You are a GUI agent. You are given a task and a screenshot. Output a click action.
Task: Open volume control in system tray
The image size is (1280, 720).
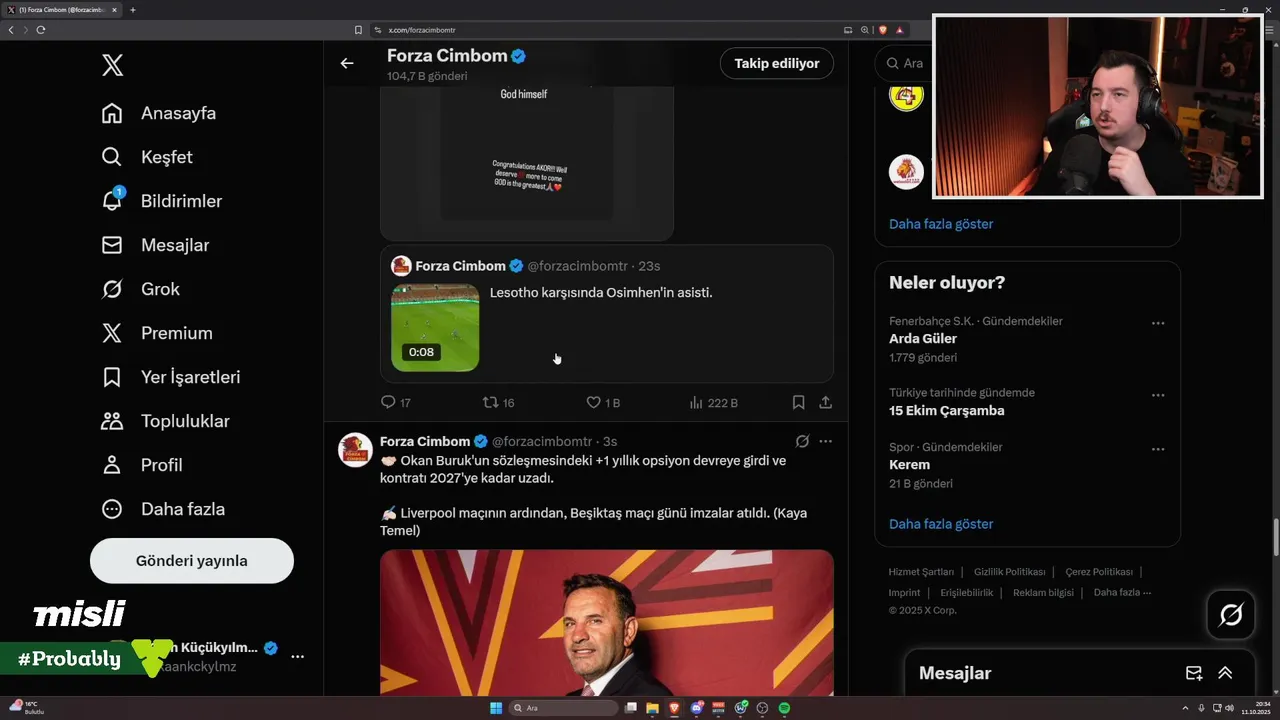tap(1229, 708)
